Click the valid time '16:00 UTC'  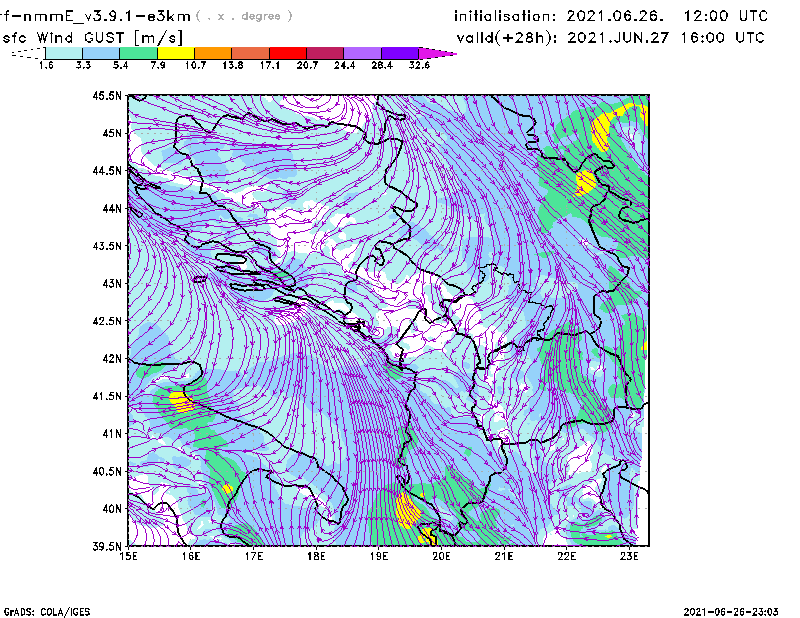point(722,38)
